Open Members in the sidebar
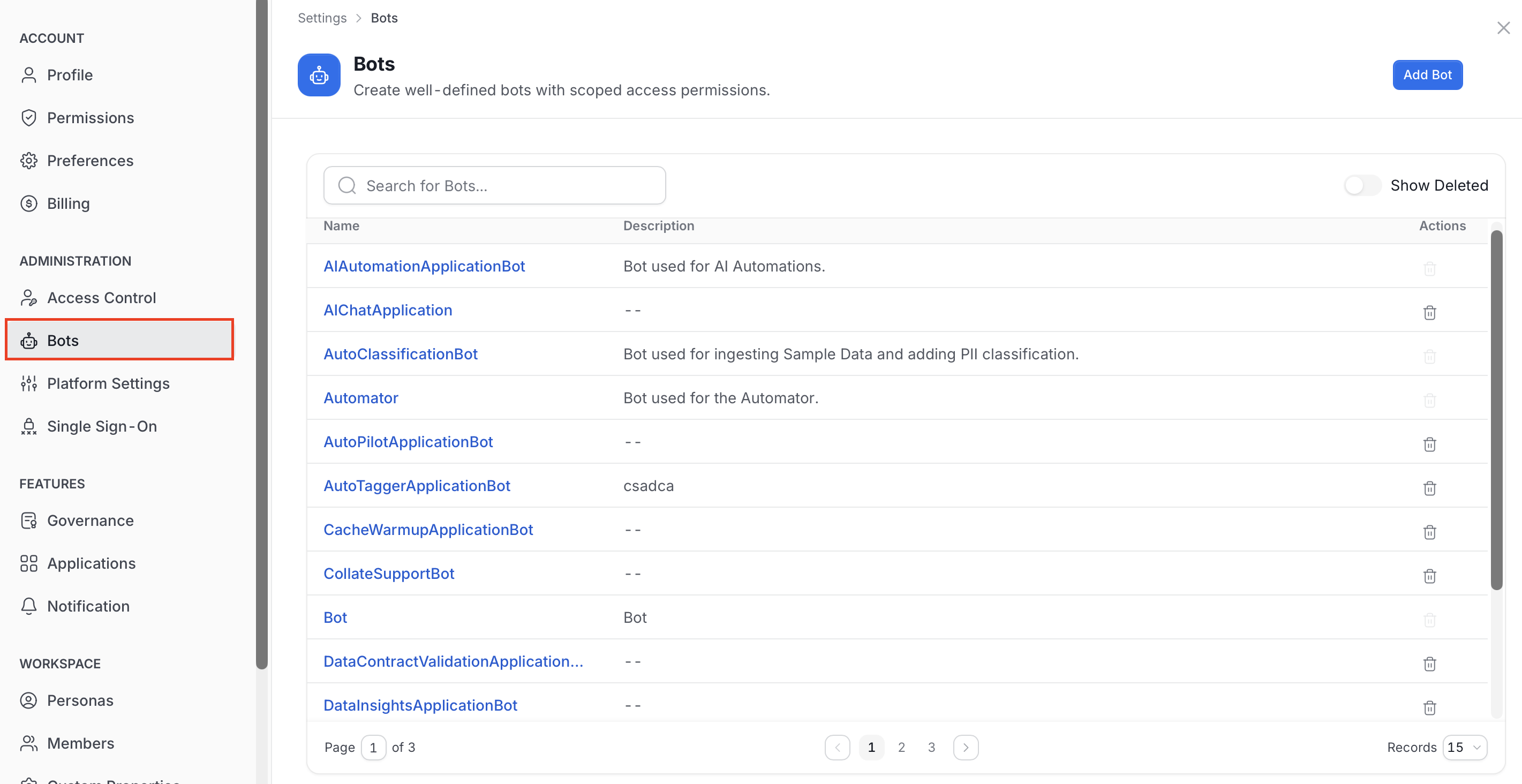 coord(81,743)
